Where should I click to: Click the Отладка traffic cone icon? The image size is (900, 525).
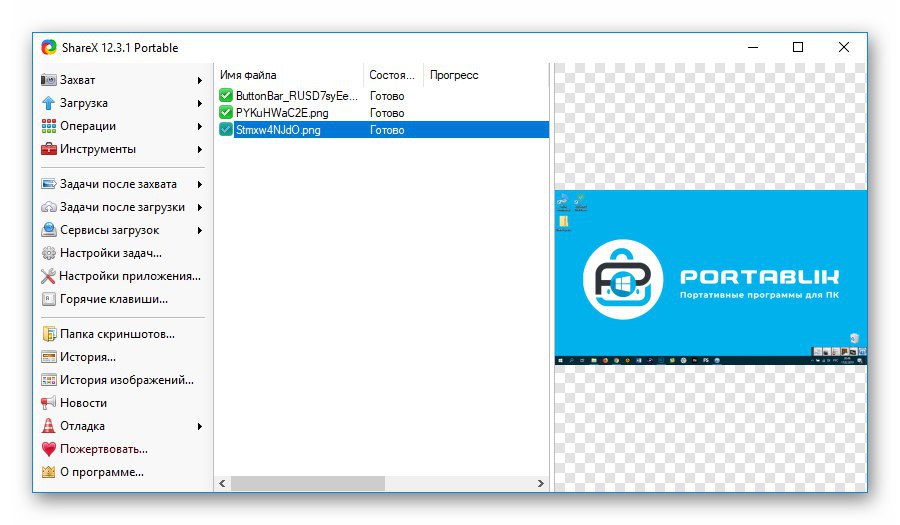point(49,426)
